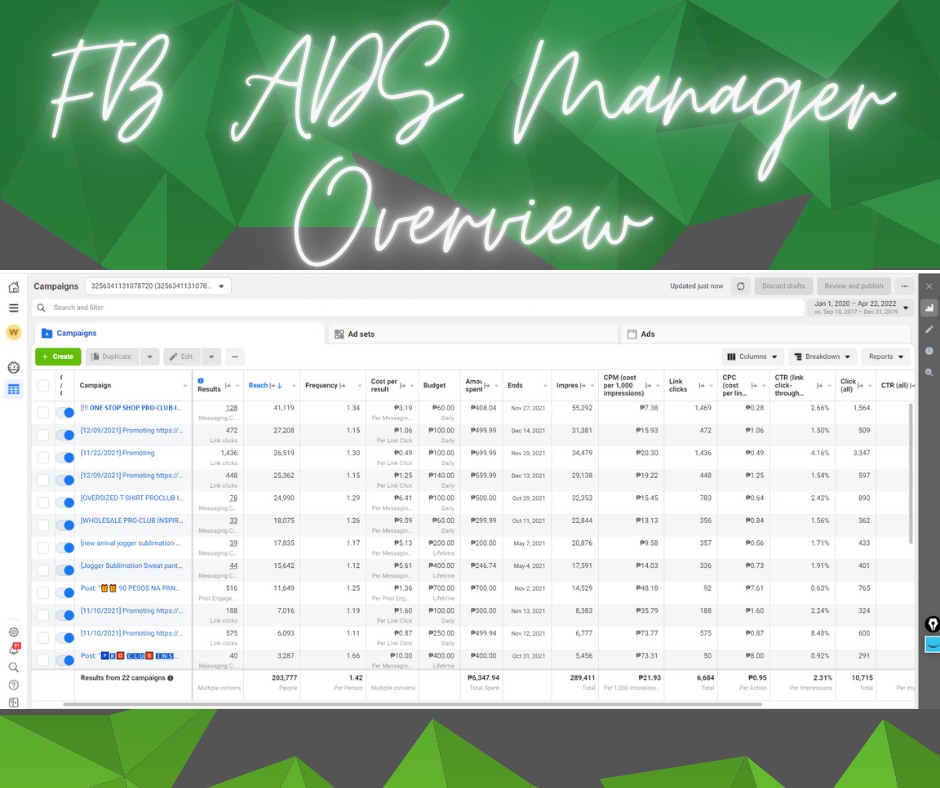Check the box for ONE-STOP SHOP PRO-CLUB row
This screenshot has height=788, width=940.
pos(43,413)
